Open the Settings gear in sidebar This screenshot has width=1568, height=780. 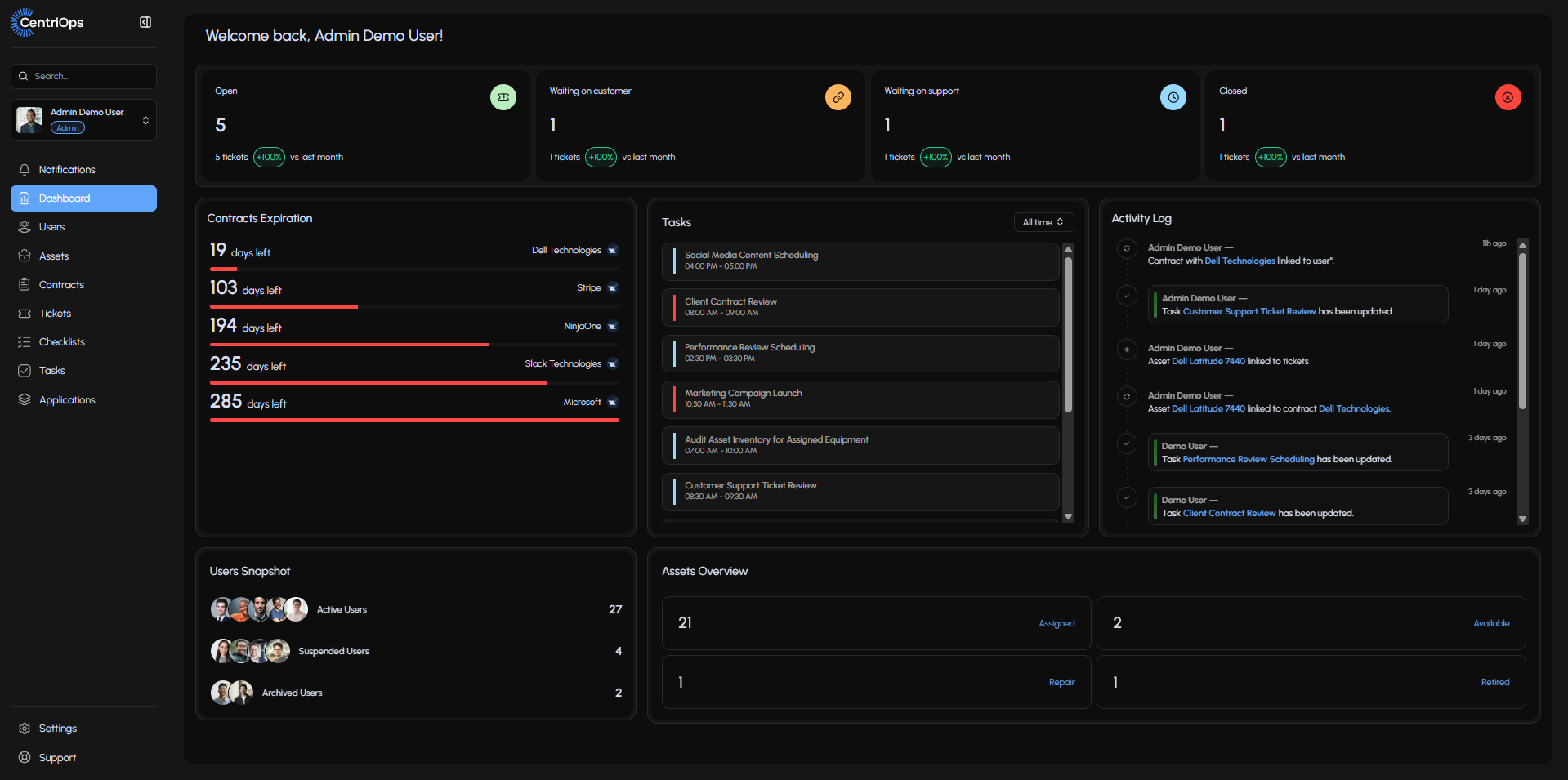pyautogui.click(x=25, y=729)
